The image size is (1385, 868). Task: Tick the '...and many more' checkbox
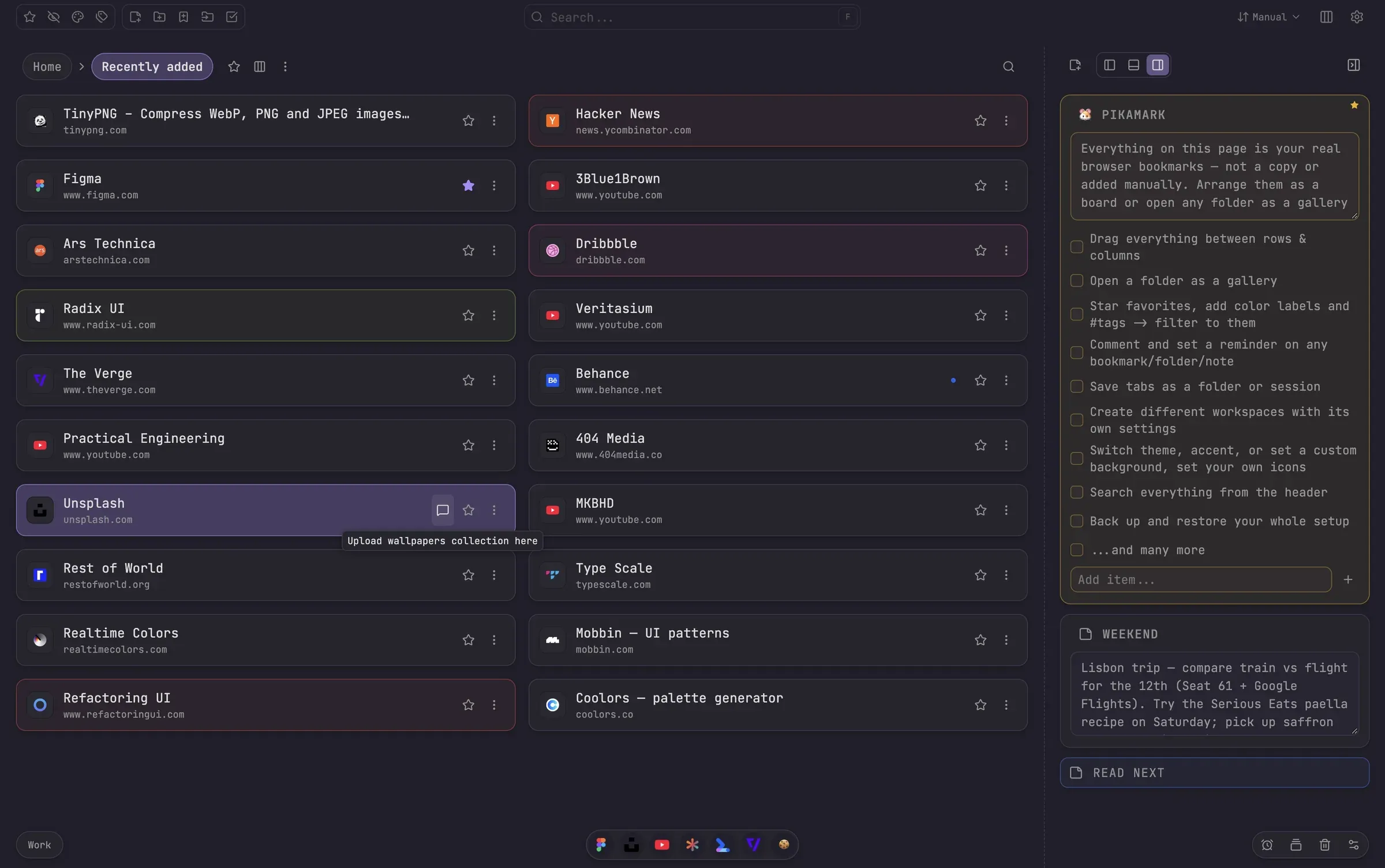click(1077, 550)
